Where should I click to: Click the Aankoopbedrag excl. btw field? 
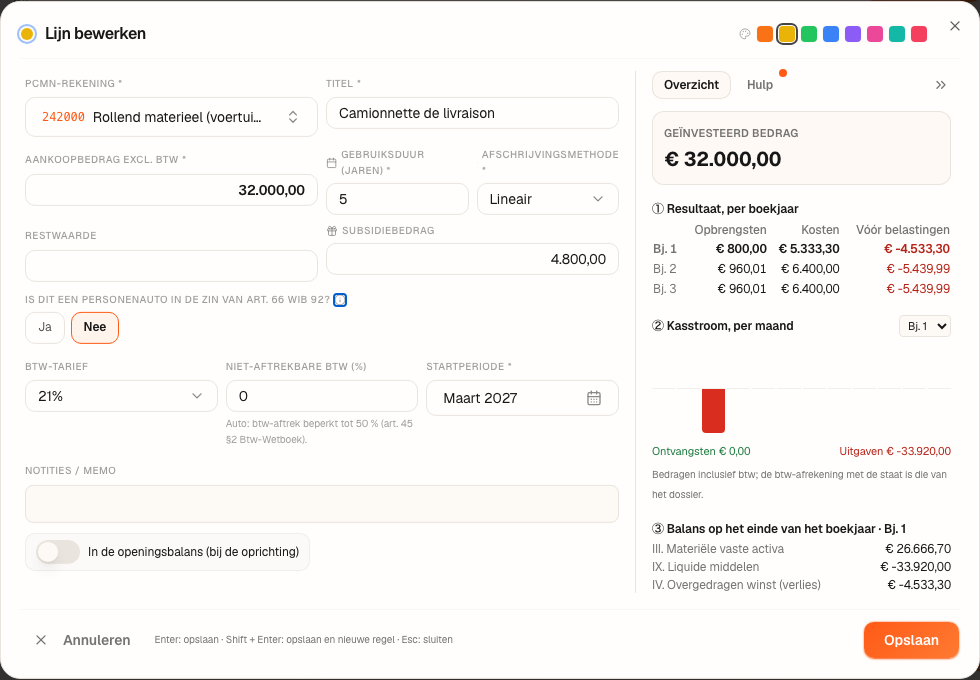tap(171, 190)
